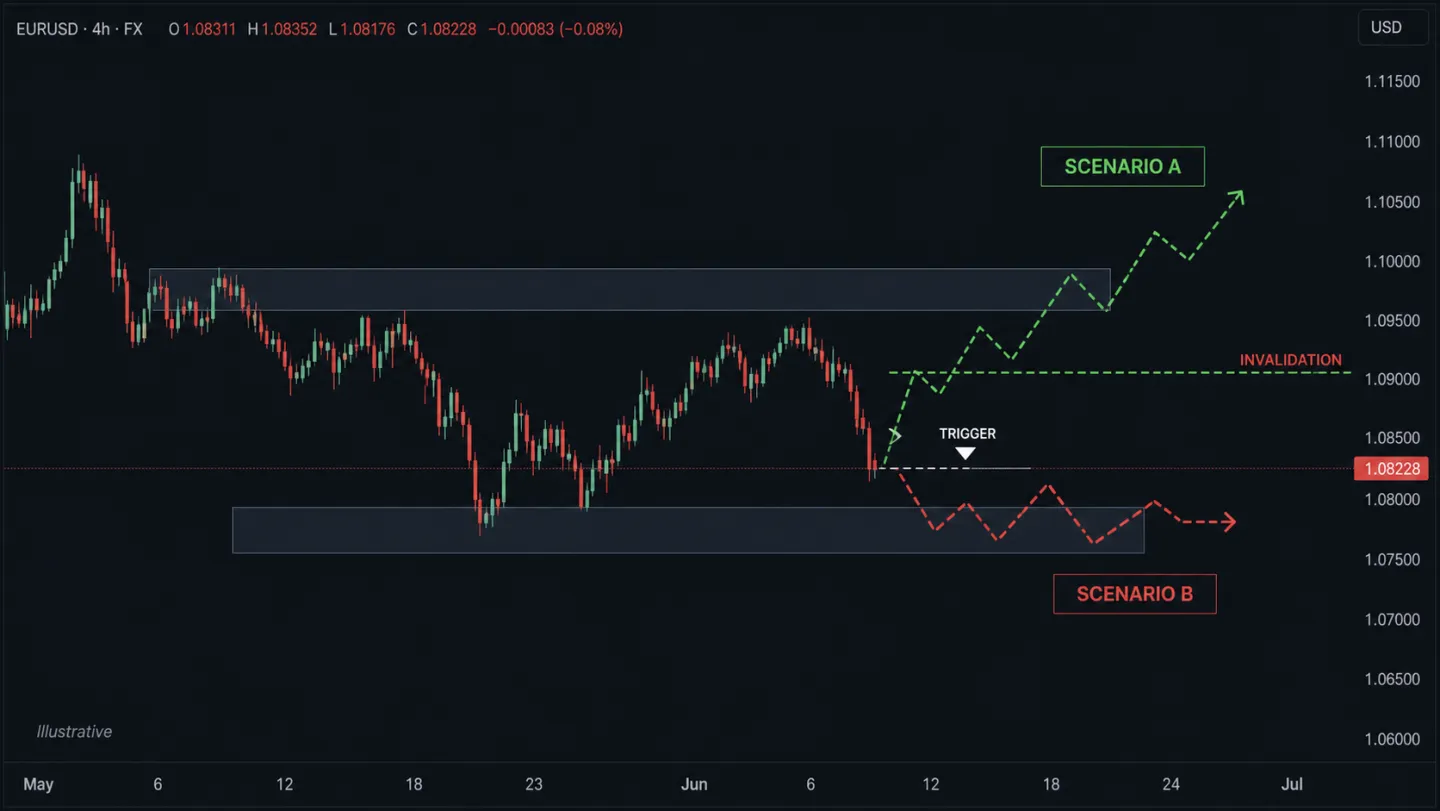This screenshot has height=811, width=1440.
Task: Click the 1.06000 price axis label
Action: pos(1392,740)
